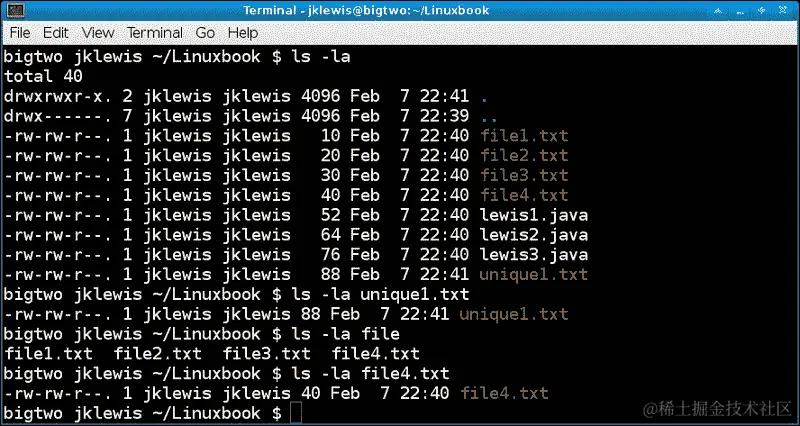Click the window title 'Terminal - jklewis@bigtwo:~/Linuxbook'
This screenshot has height=426, width=800.
[366, 10]
